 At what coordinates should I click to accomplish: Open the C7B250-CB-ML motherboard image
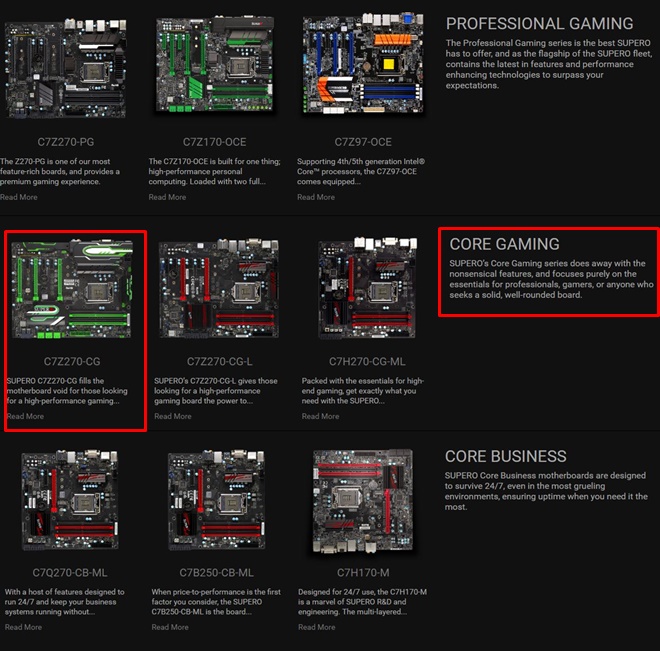click(216, 500)
